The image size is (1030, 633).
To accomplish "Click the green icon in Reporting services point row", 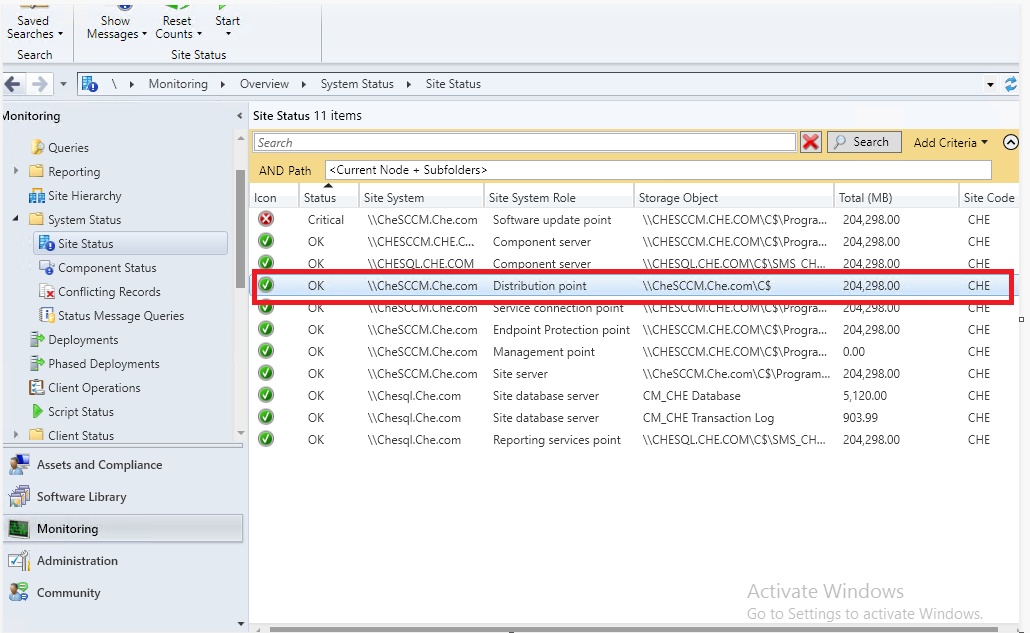I will (x=265, y=439).
